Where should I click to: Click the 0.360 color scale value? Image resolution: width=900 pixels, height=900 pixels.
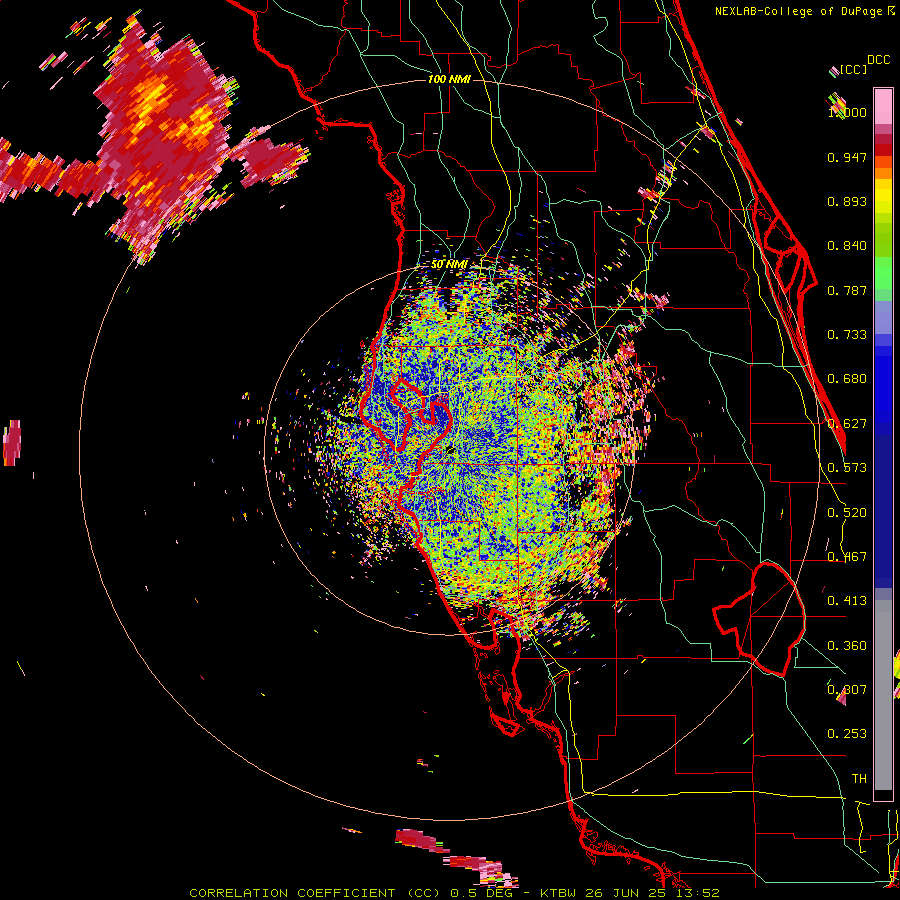(847, 646)
